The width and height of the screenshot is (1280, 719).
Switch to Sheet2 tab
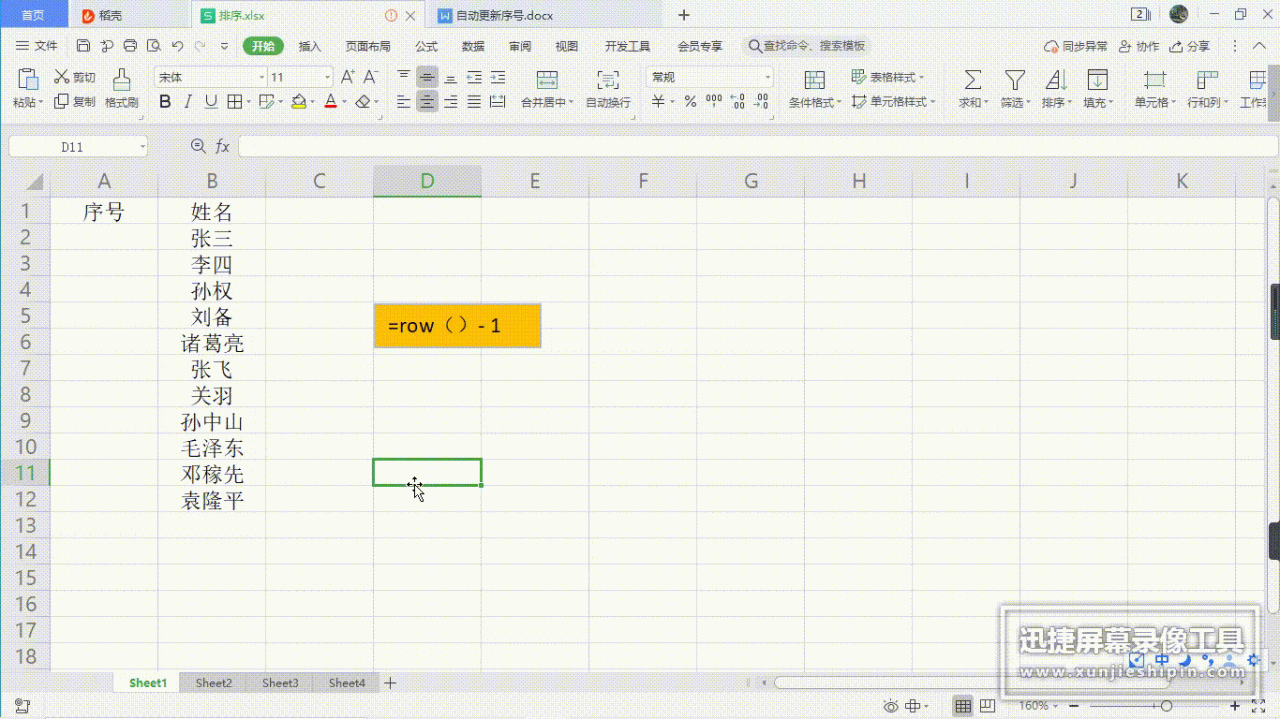pos(213,683)
